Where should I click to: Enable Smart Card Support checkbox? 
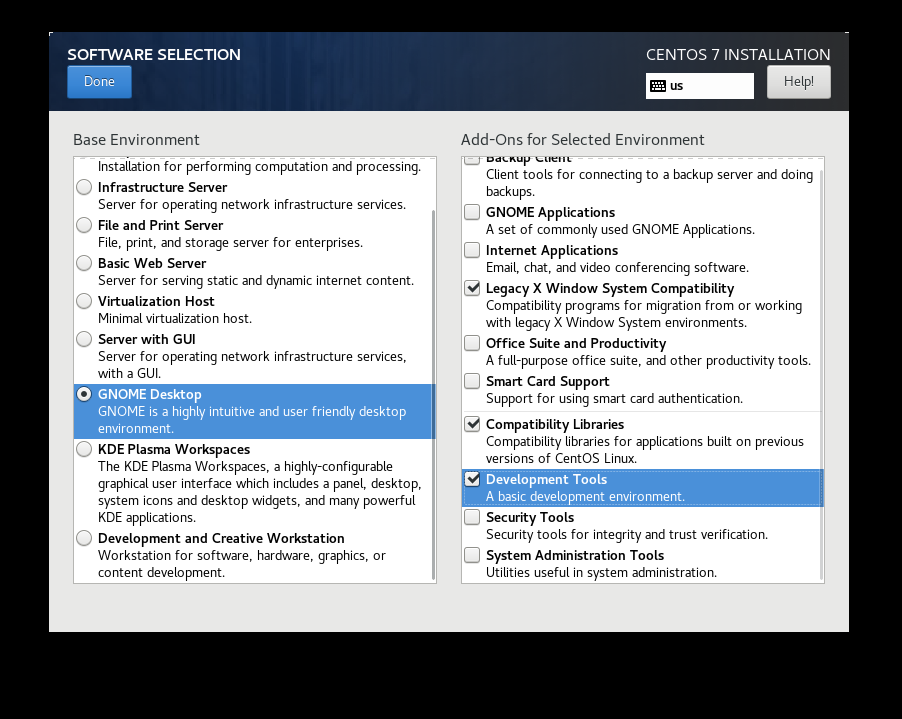click(x=472, y=381)
